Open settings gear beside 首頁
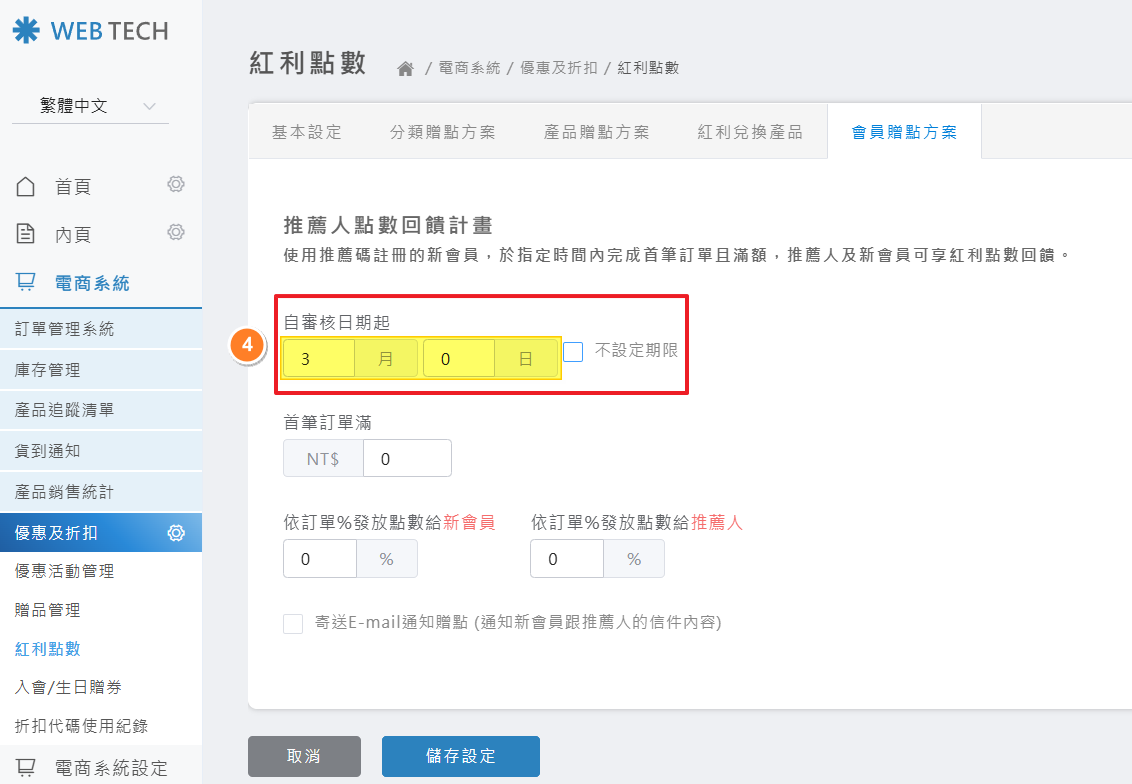Screen dimensions: 1132x784 click(176, 184)
